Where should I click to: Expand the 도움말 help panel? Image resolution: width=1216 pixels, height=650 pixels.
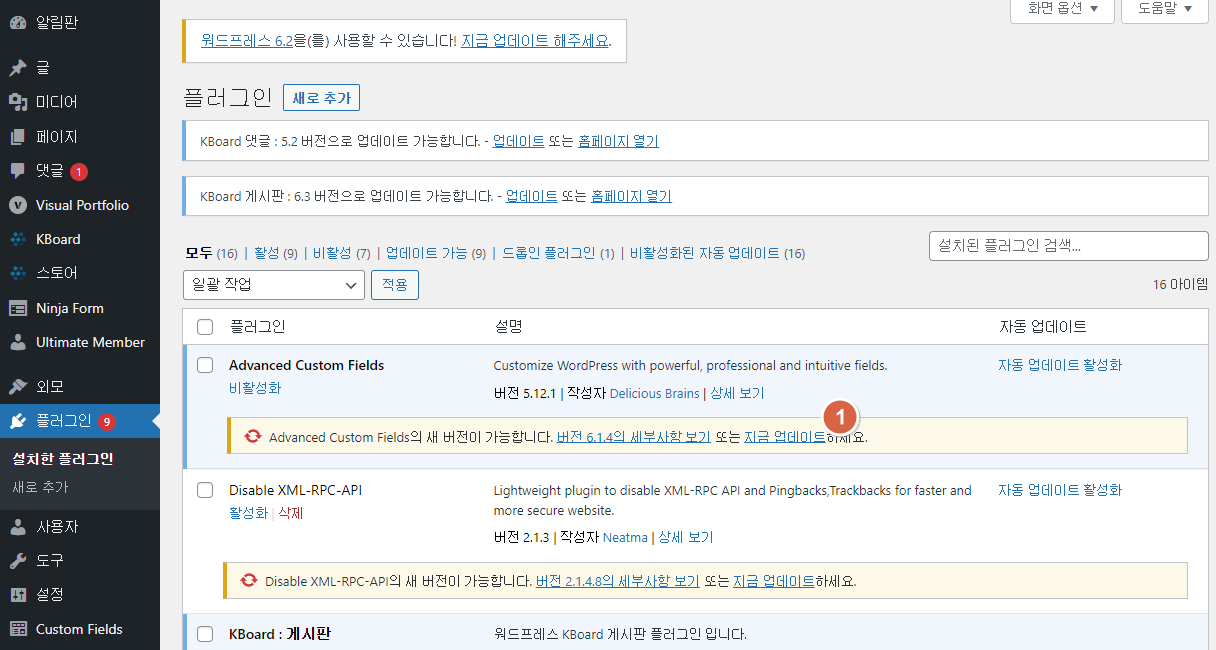pyautogui.click(x=1164, y=8)
